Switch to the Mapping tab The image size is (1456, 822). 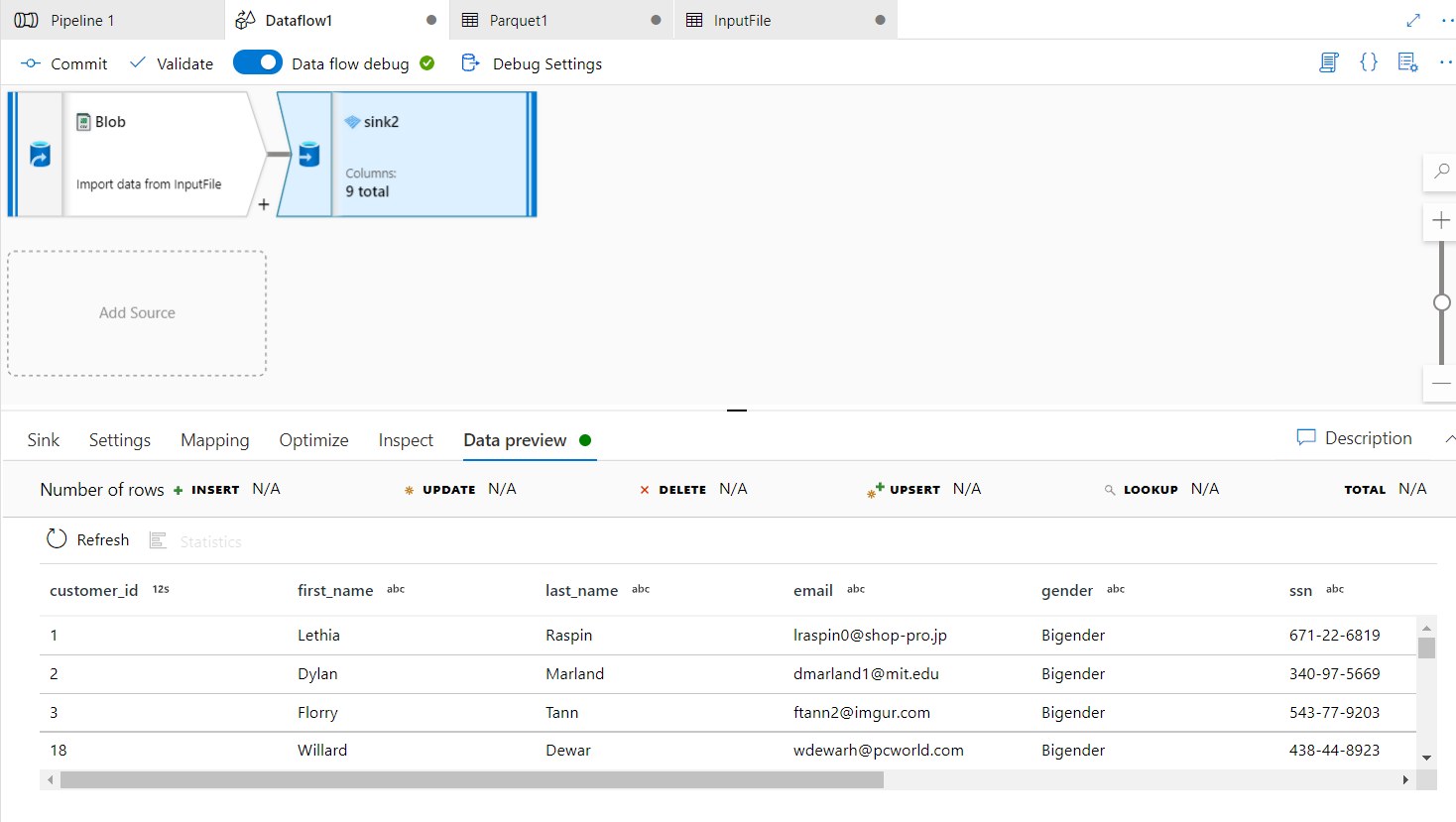point(215,440)
